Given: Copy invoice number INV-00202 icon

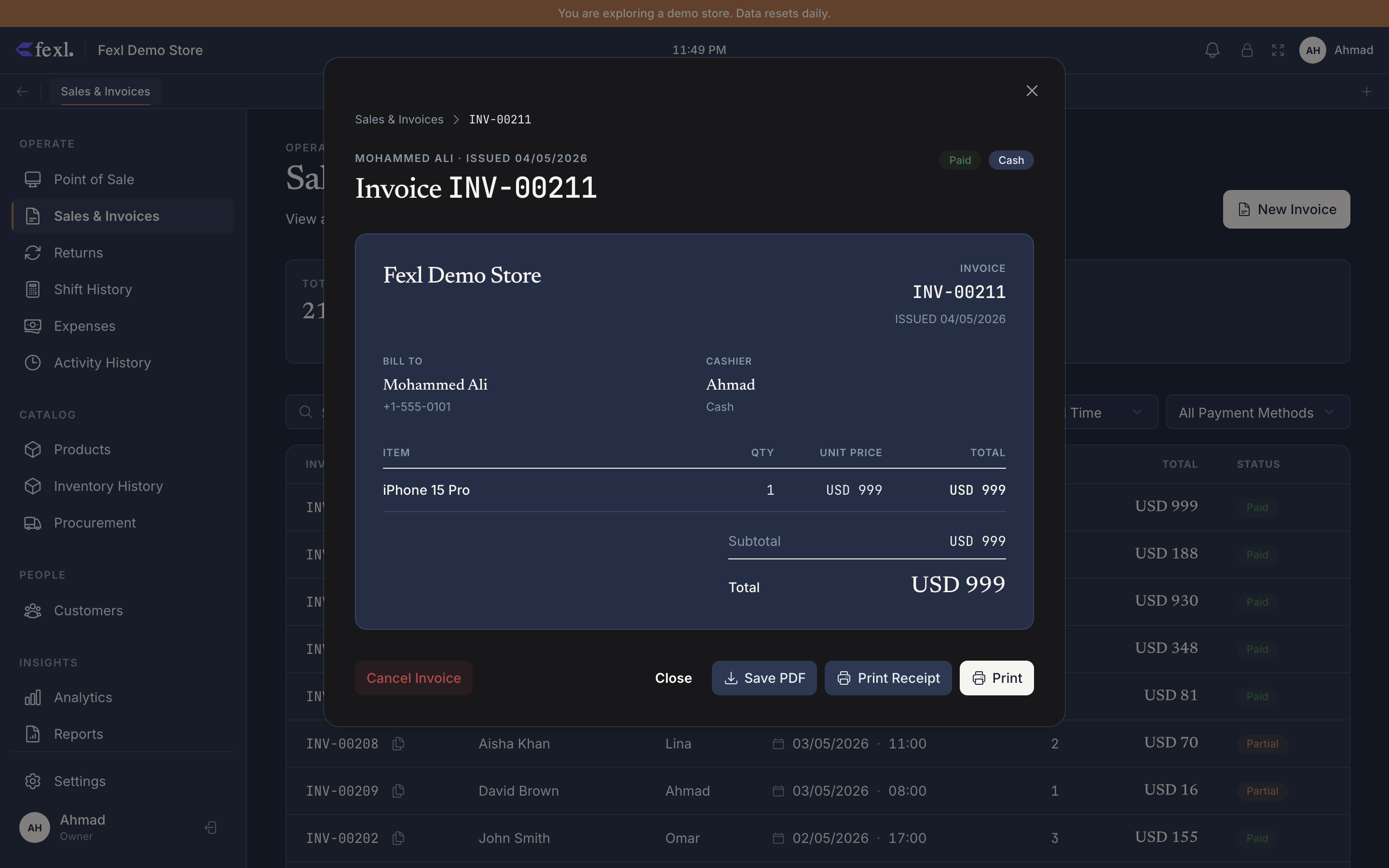Looking at the screenshot, I should 398,838.
